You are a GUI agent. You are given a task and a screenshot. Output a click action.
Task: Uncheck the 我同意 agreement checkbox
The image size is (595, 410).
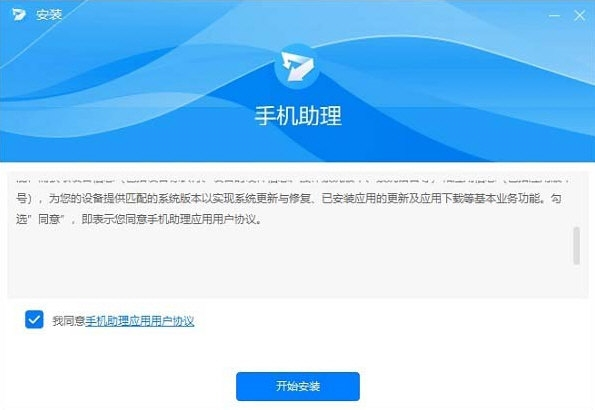pos(34,319)
